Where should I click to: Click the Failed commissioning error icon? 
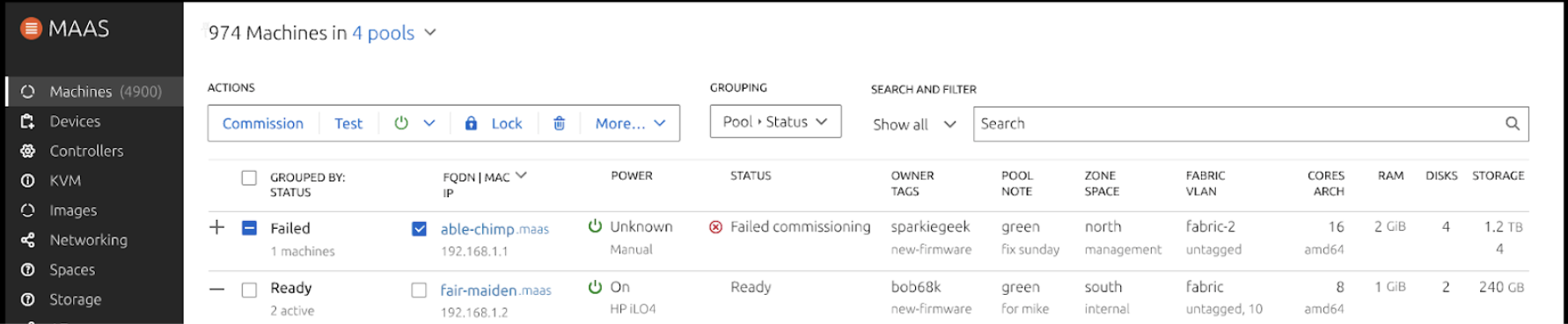(715, 227)
